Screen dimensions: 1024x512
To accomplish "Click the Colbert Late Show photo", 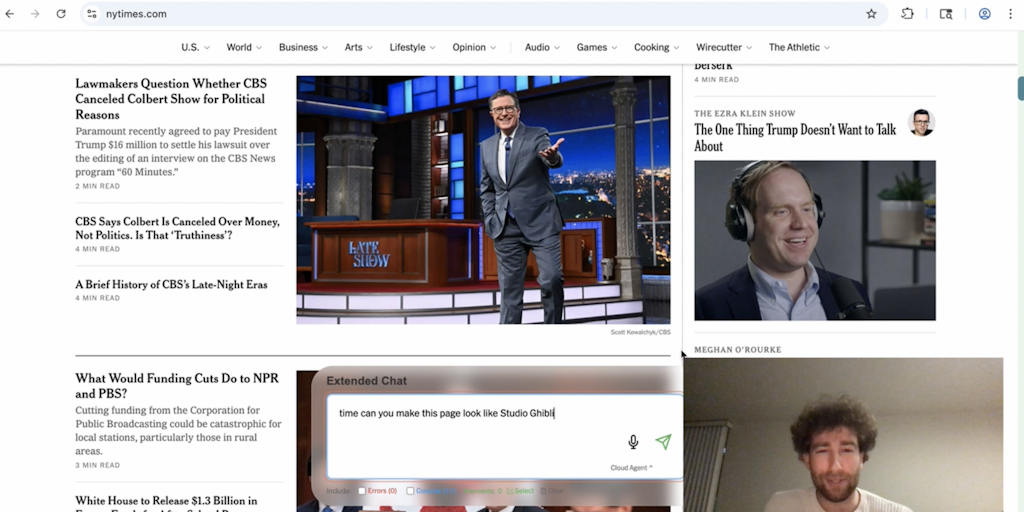I will [483, 200].
